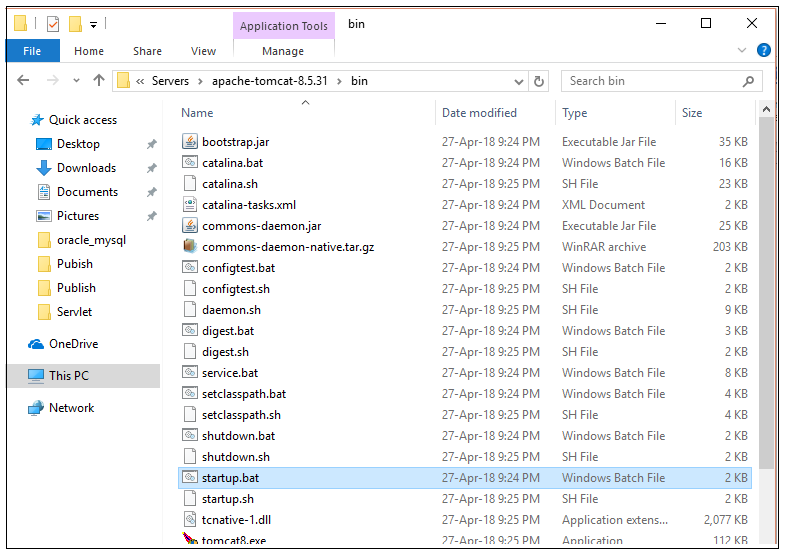The width and height of the screenshot is (785, 559).
Task: Switch to the Share ribbon tab
Action: (147, 51)
